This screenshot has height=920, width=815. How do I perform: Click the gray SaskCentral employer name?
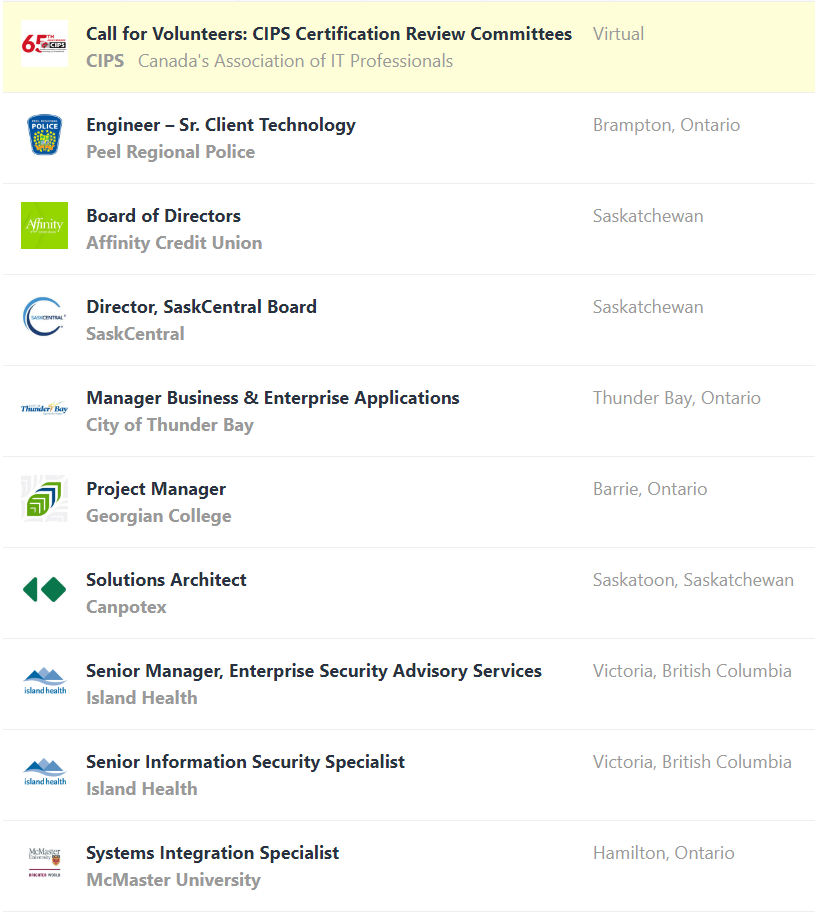coord(135,334)
